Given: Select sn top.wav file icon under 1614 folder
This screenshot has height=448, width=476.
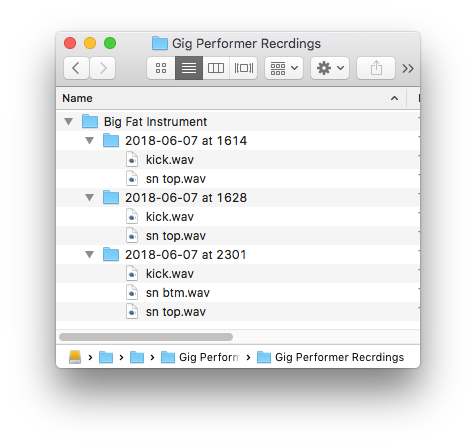Looking at the screenshot, I should coord(132,178).
